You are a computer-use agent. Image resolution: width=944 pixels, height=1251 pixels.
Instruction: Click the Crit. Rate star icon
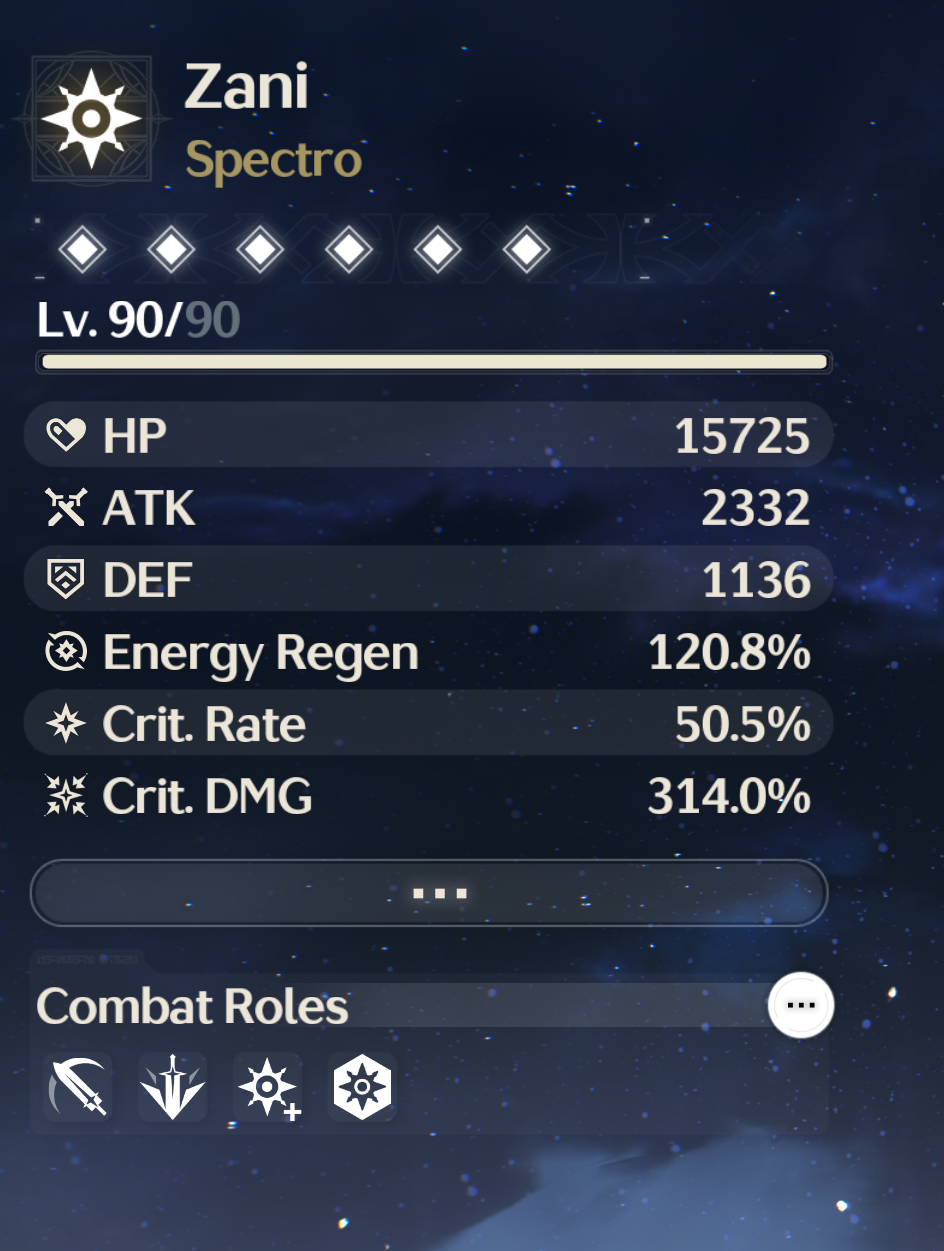tap(66, 724)
